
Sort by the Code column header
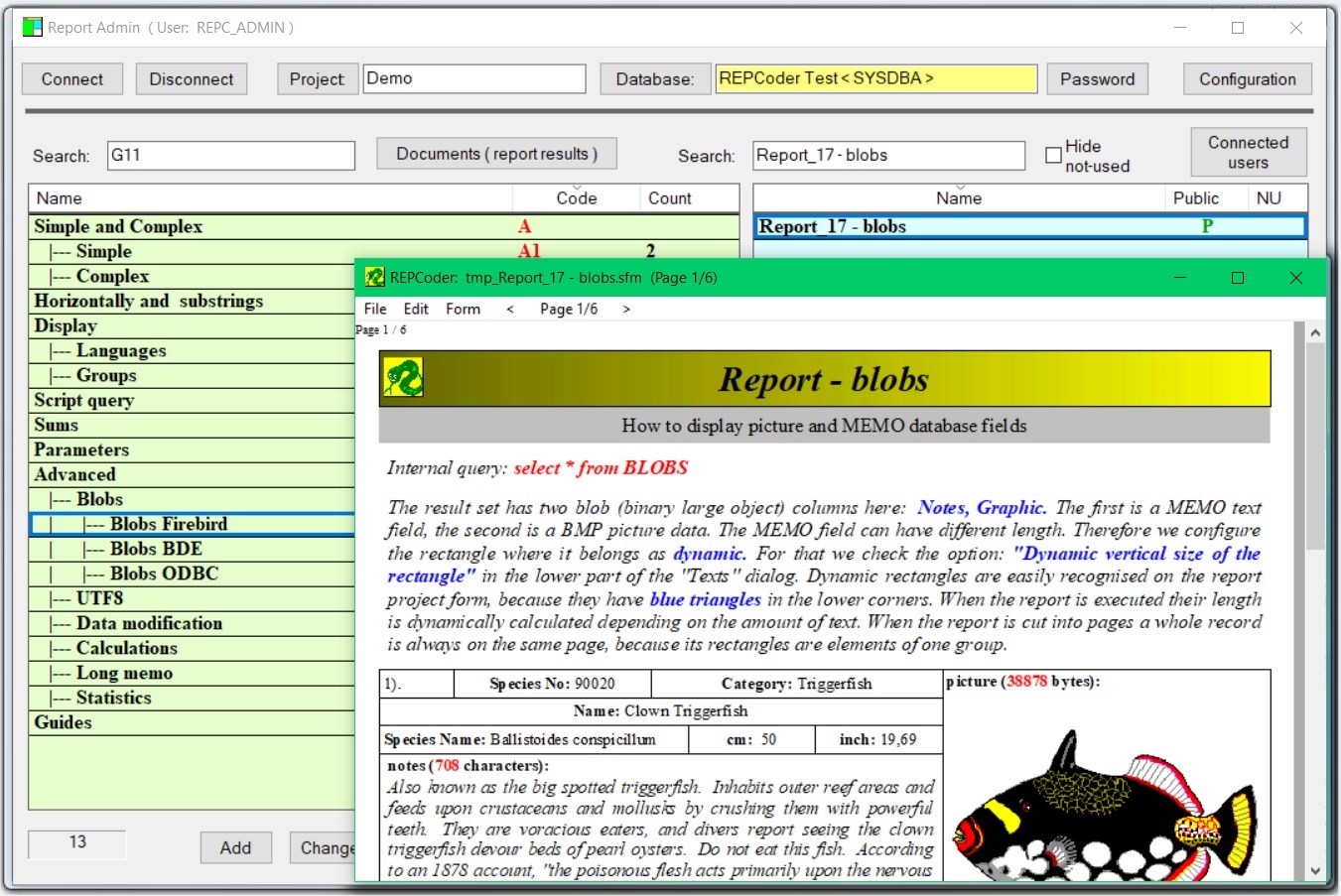pyautogui.click(x=576, y=198)
